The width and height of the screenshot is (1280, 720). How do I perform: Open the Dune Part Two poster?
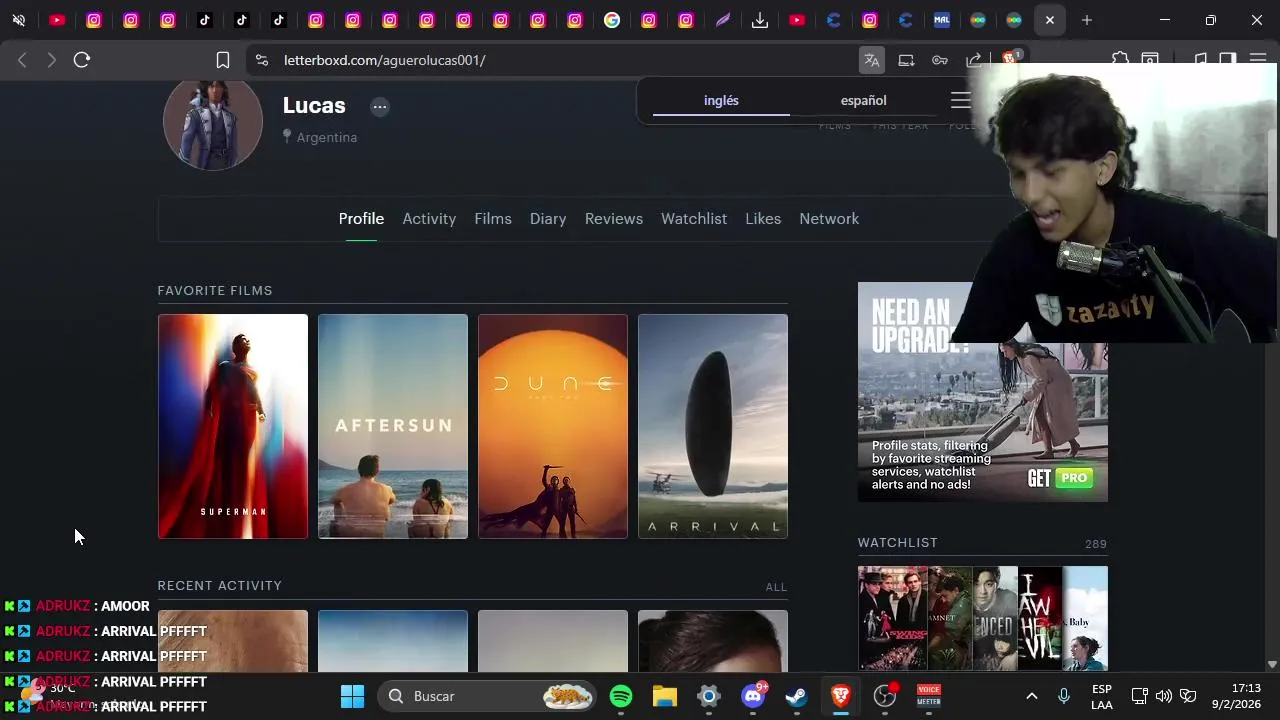[553, 426]
